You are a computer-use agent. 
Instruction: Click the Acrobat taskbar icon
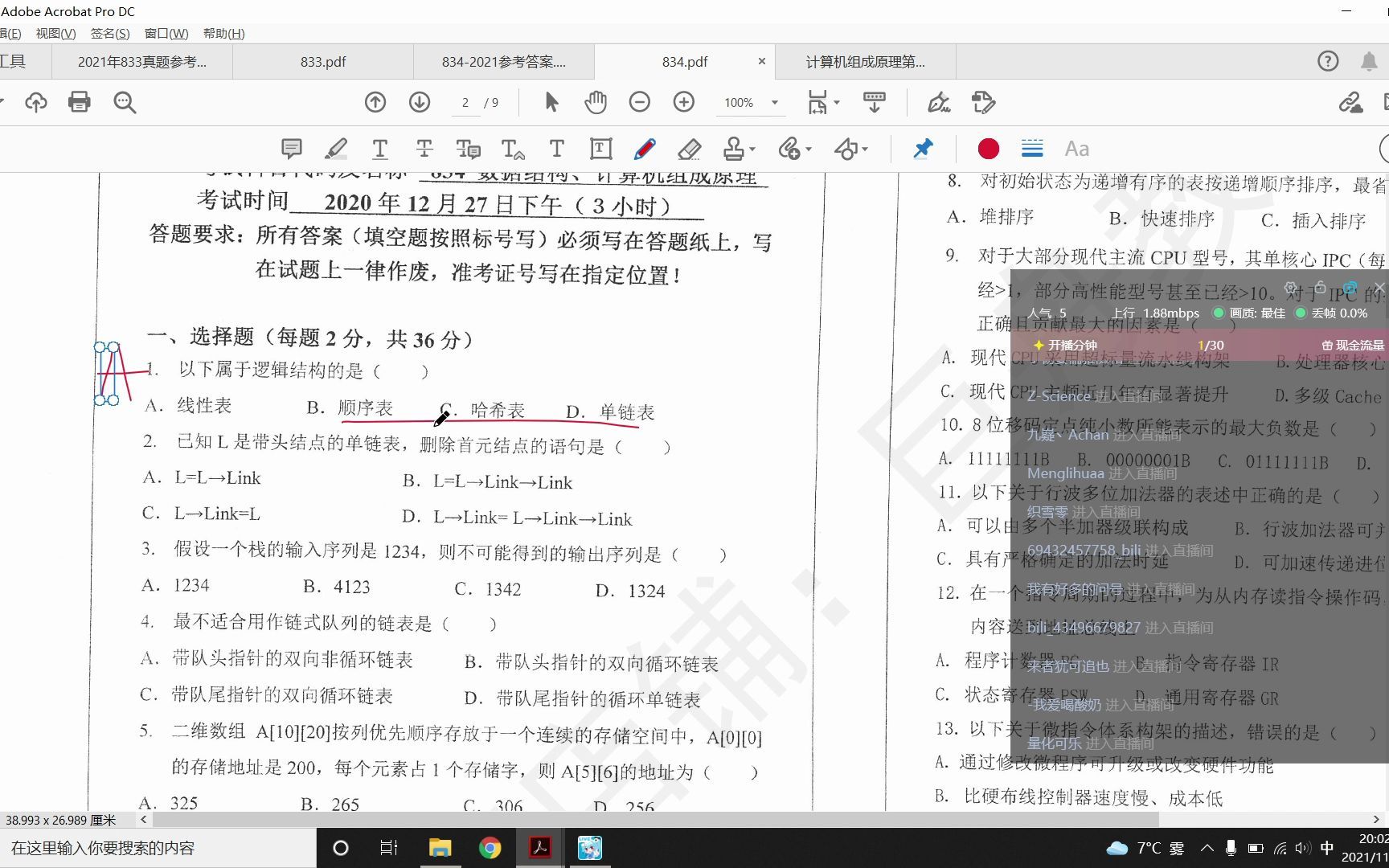click(x=539, y=848)
